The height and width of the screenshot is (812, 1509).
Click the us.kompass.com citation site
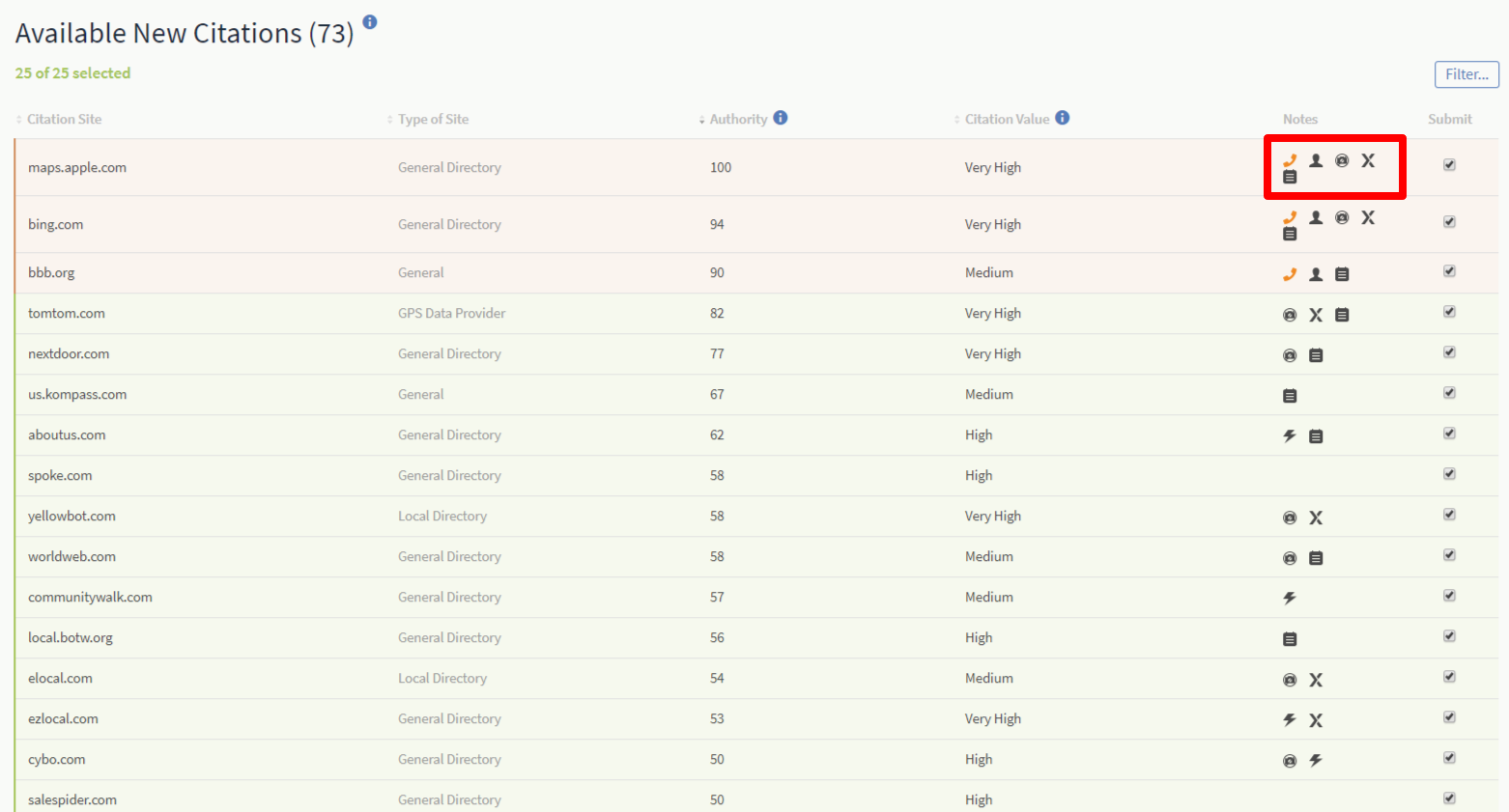77,394
